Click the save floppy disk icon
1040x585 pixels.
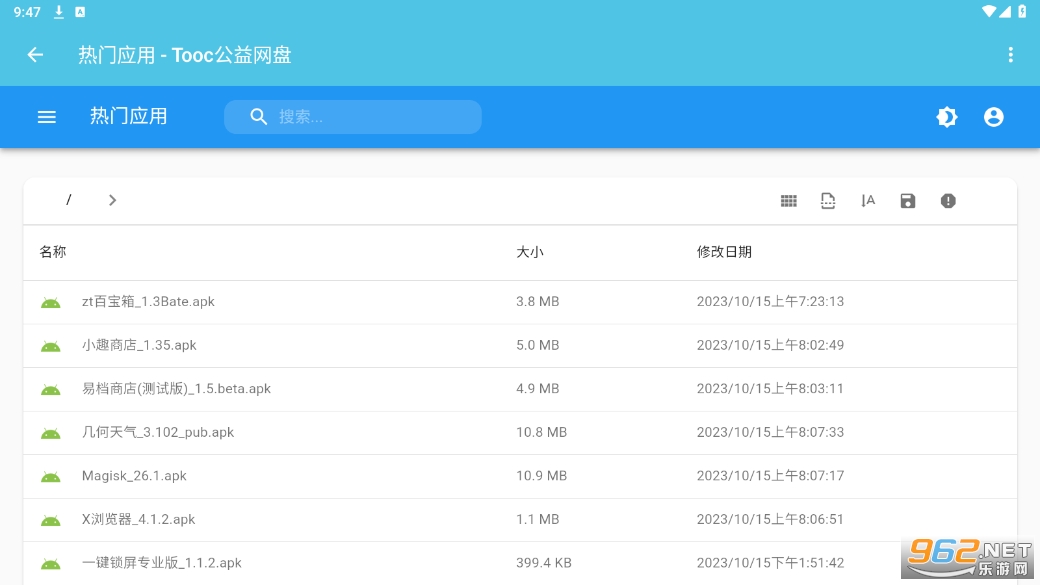pyautogui.click(x=907, y=201)
